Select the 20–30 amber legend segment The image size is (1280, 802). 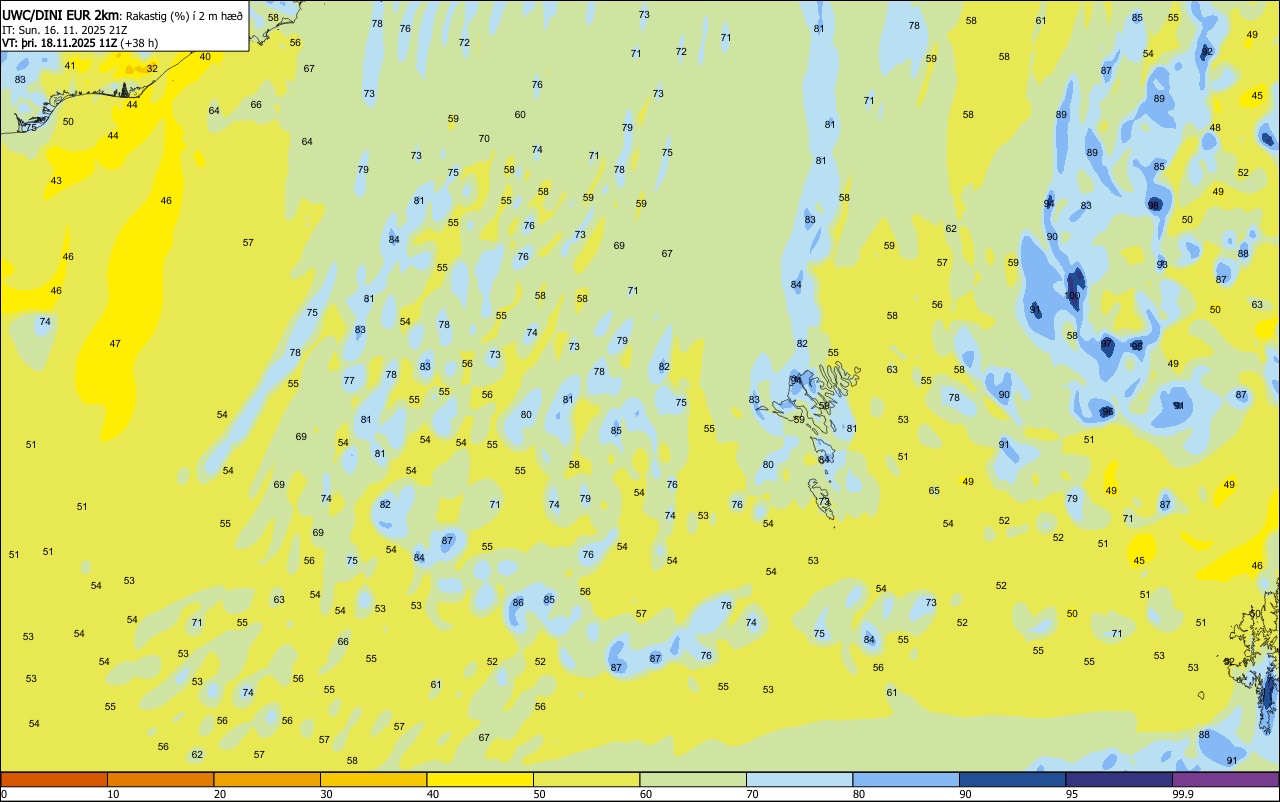pos(267,779)
